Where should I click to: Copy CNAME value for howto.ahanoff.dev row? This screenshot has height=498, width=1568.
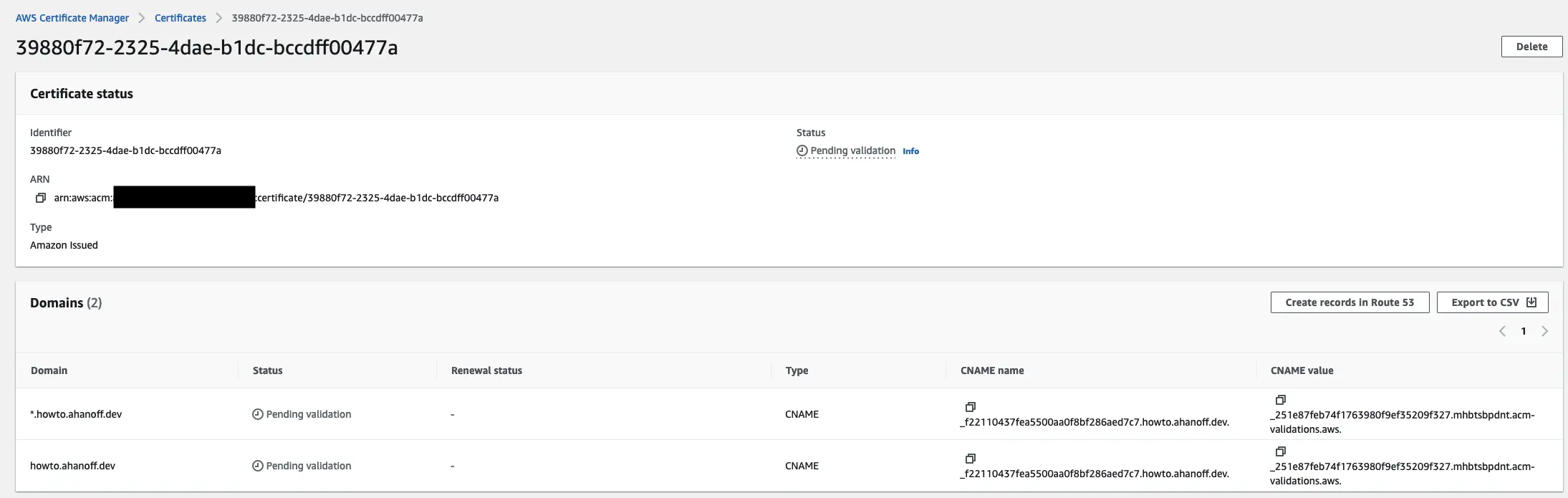(x=1281, y=451)
